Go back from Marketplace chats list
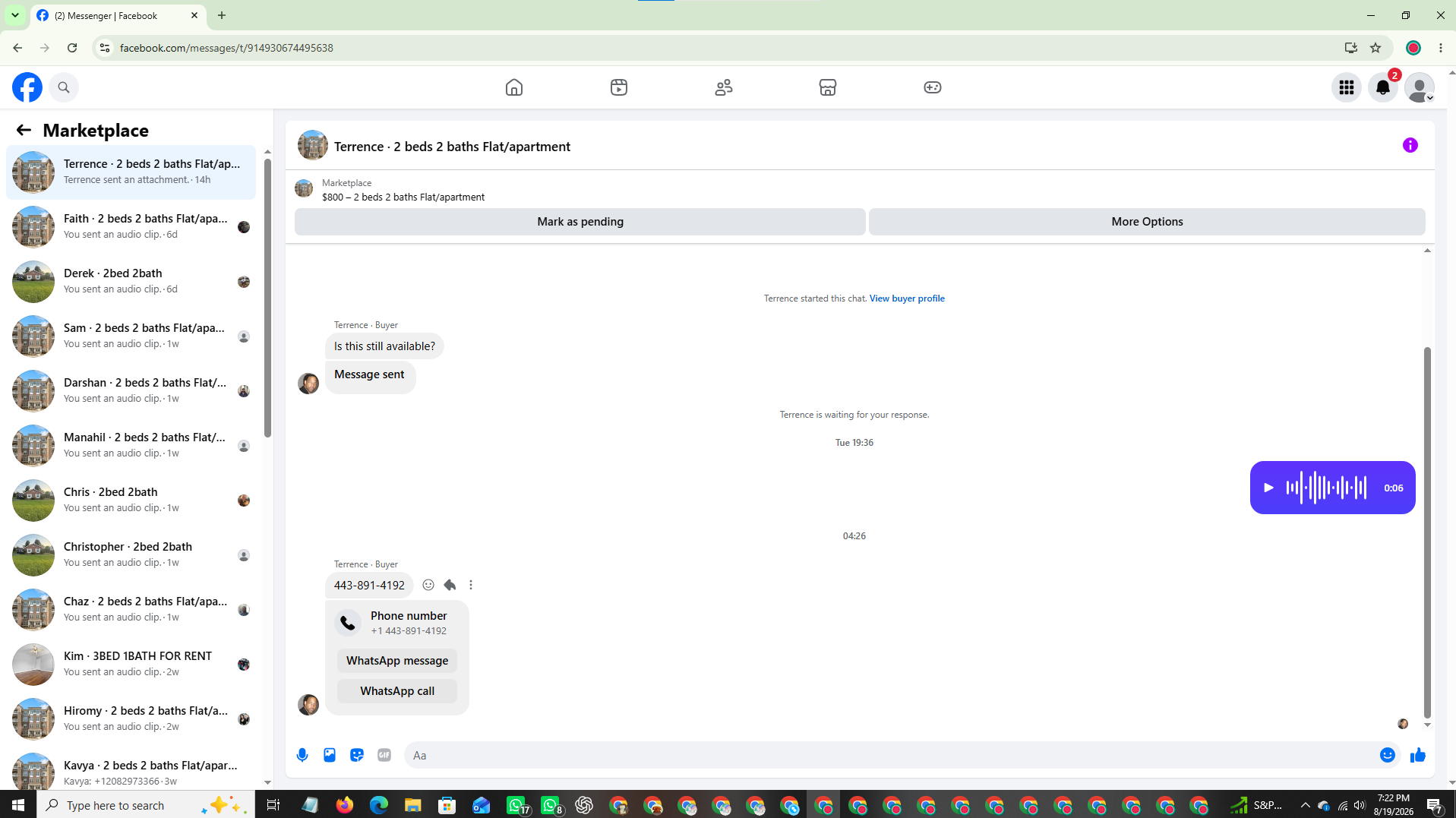Image resolution: width=1456 pixels, height=818 pixels. 24,131
